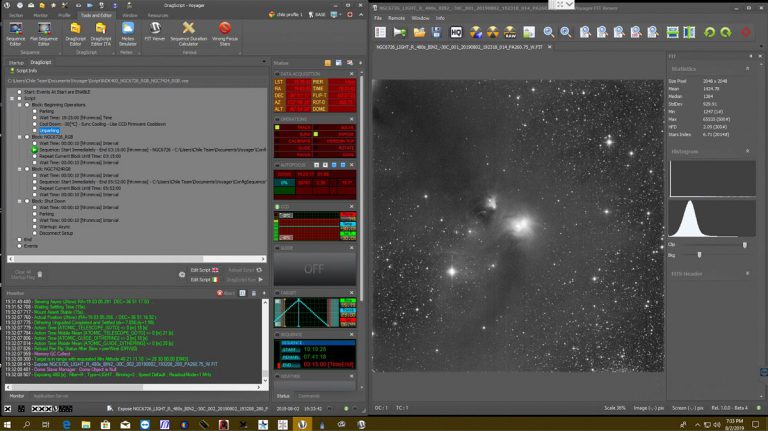
Task: Open the File menu in FIT Viewer
Action: click(x=378, y=18)
